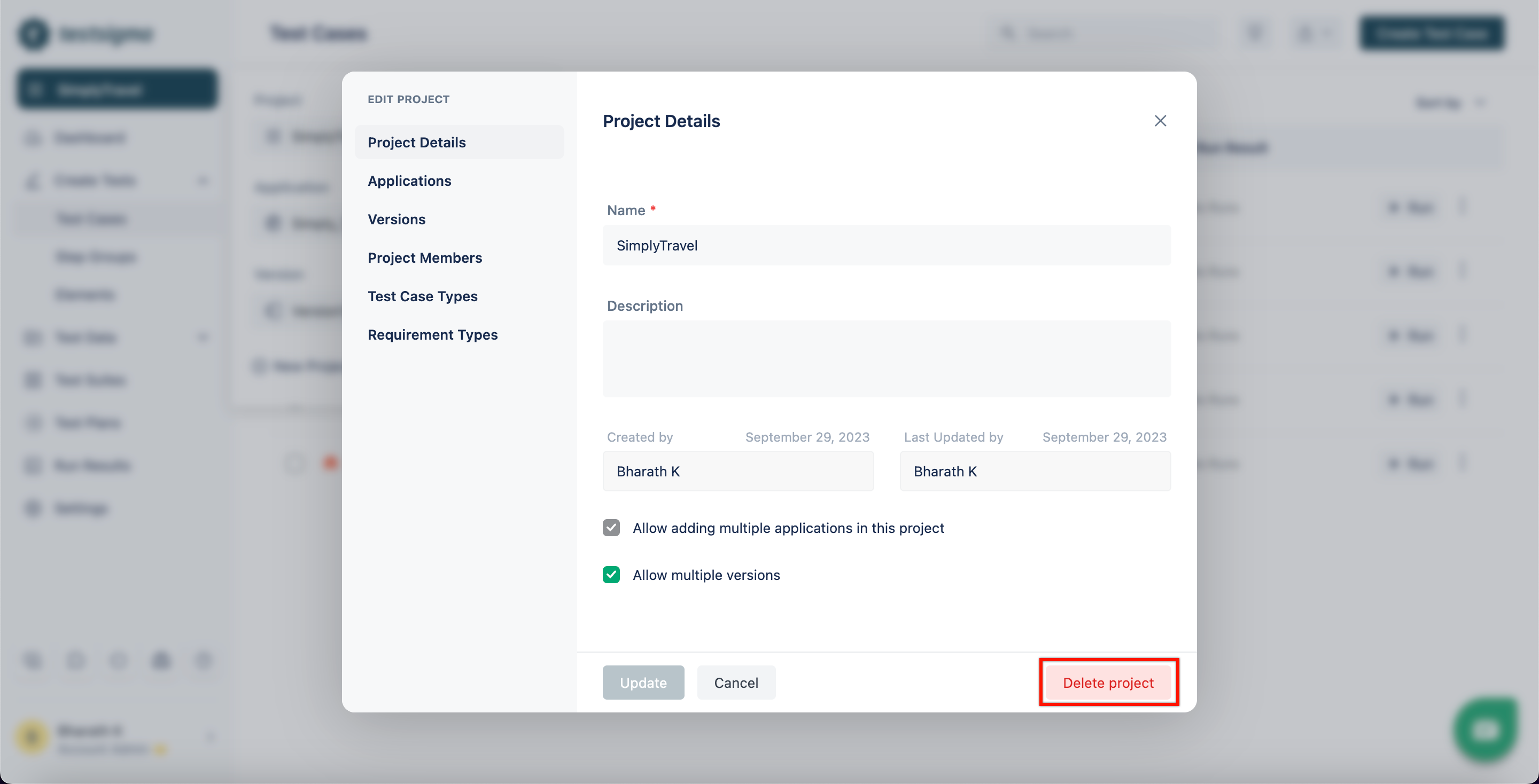Image resolution: width=1539 pixels, height=784 pixels.
Task: Open Requirement Types configuration tab
Action: (x=432, y=333)
